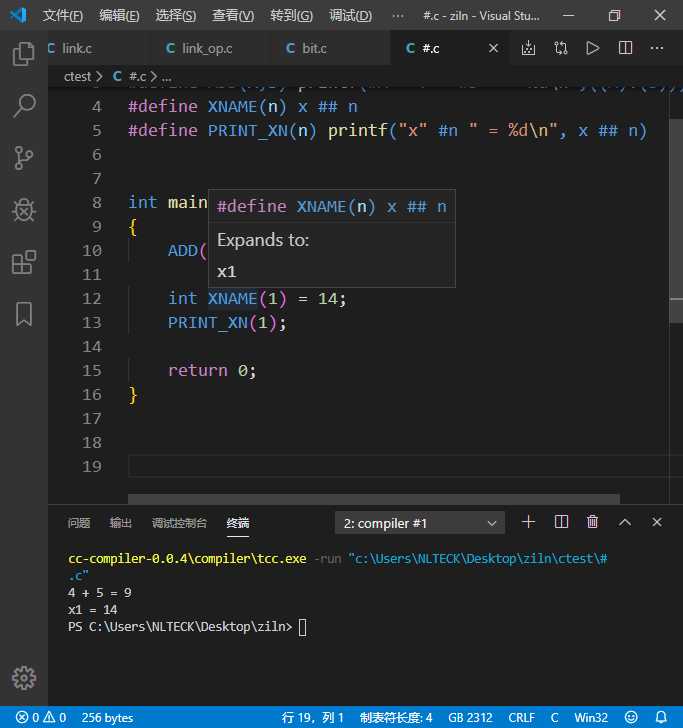Change indentation via 制表符长度: 4
This screenshot has height=728, width=683.
tap(396, 718)
